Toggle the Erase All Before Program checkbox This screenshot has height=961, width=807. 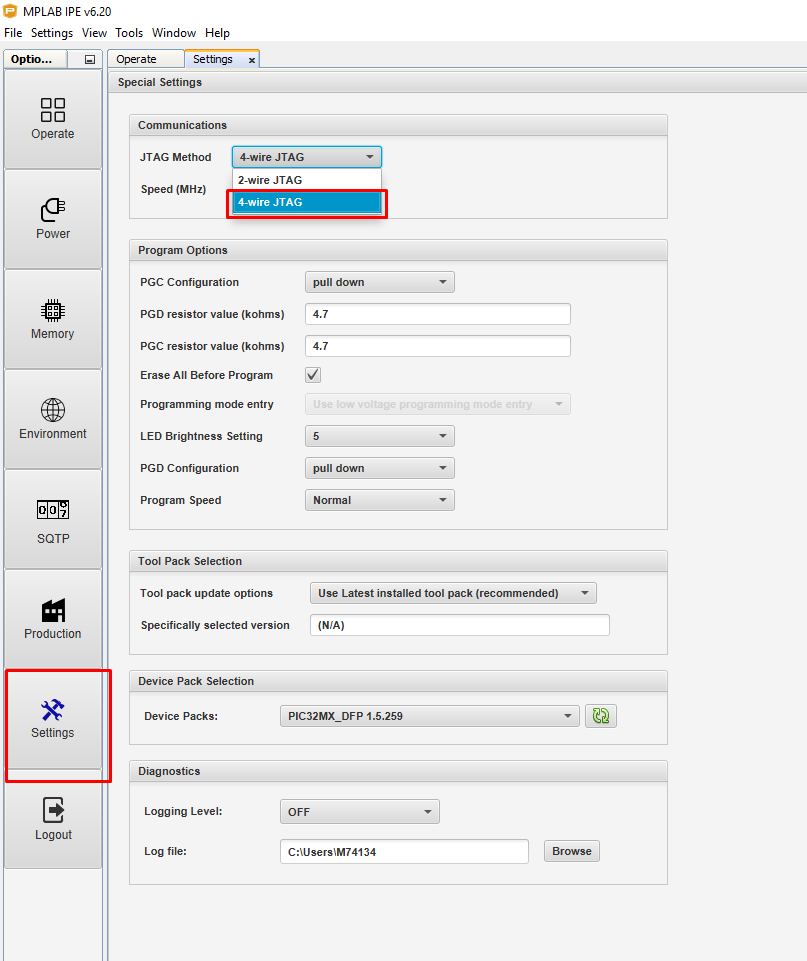click(x=312, y=374)
